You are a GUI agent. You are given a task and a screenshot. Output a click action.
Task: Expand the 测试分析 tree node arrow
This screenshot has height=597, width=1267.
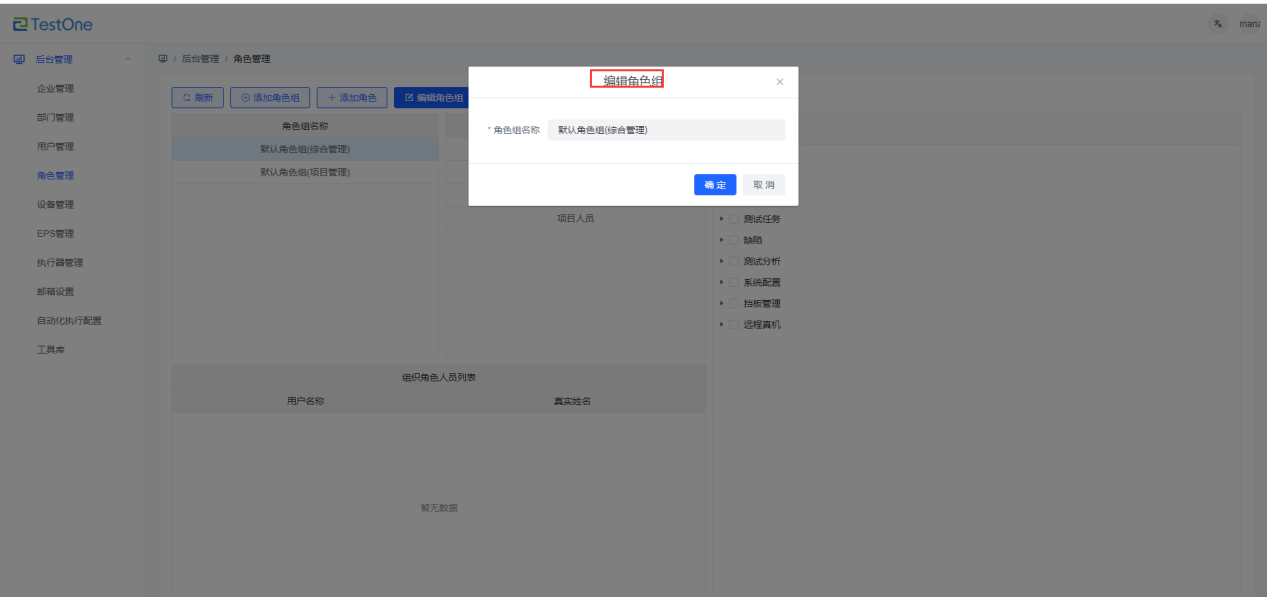coord(721,261)
